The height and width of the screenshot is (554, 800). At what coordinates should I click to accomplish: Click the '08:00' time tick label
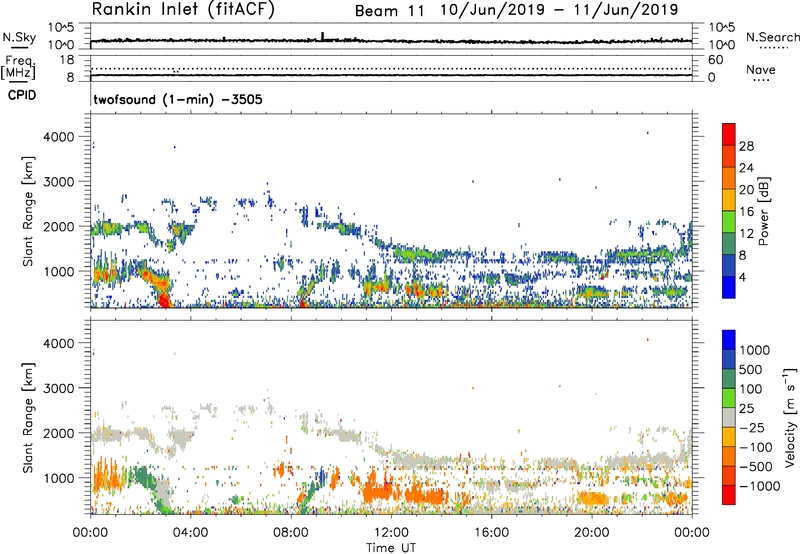click(291, 533)
